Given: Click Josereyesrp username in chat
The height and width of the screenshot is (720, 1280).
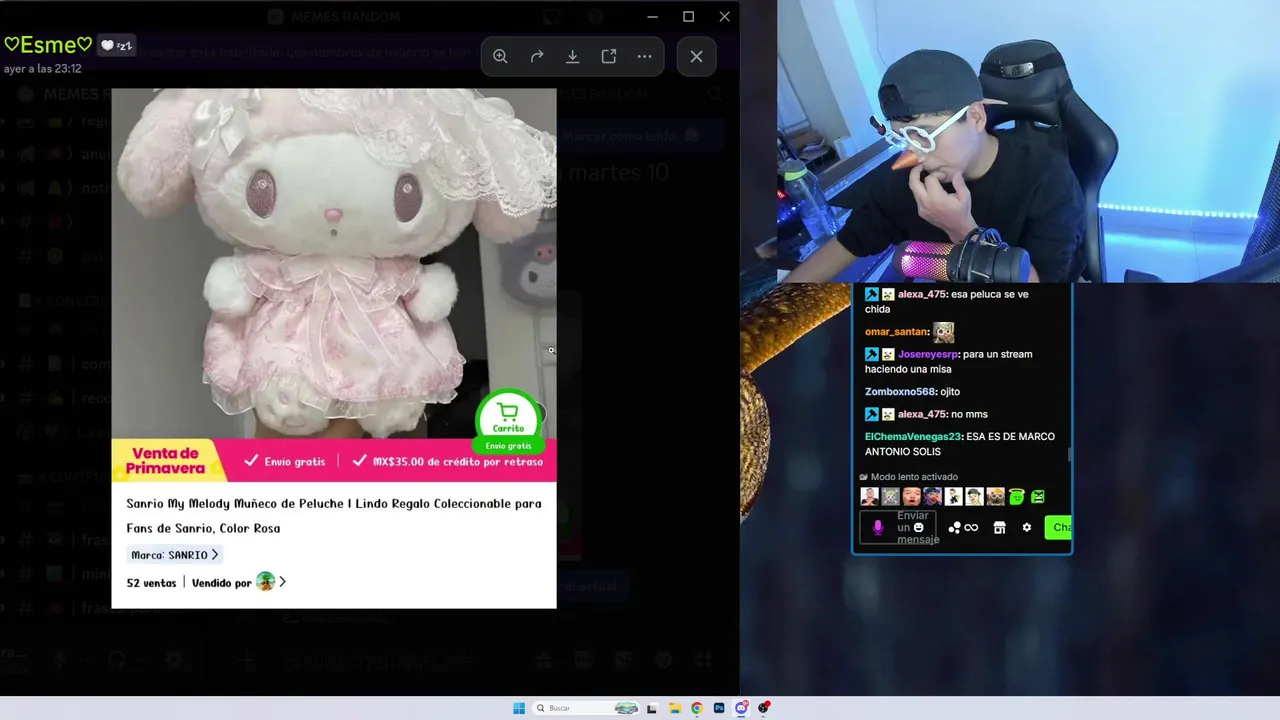Looking at the screenshot, I should 927,354.
